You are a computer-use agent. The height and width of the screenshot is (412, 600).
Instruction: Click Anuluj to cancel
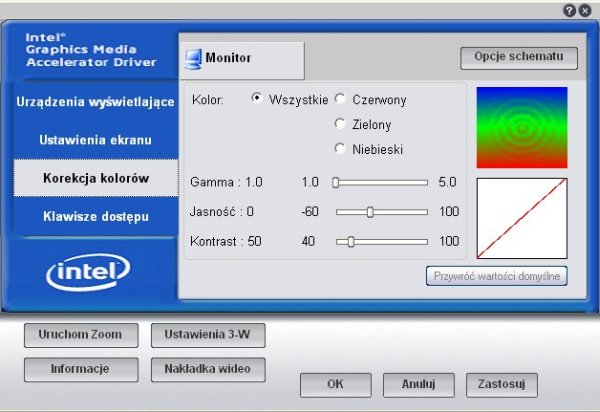coord(419,385)
